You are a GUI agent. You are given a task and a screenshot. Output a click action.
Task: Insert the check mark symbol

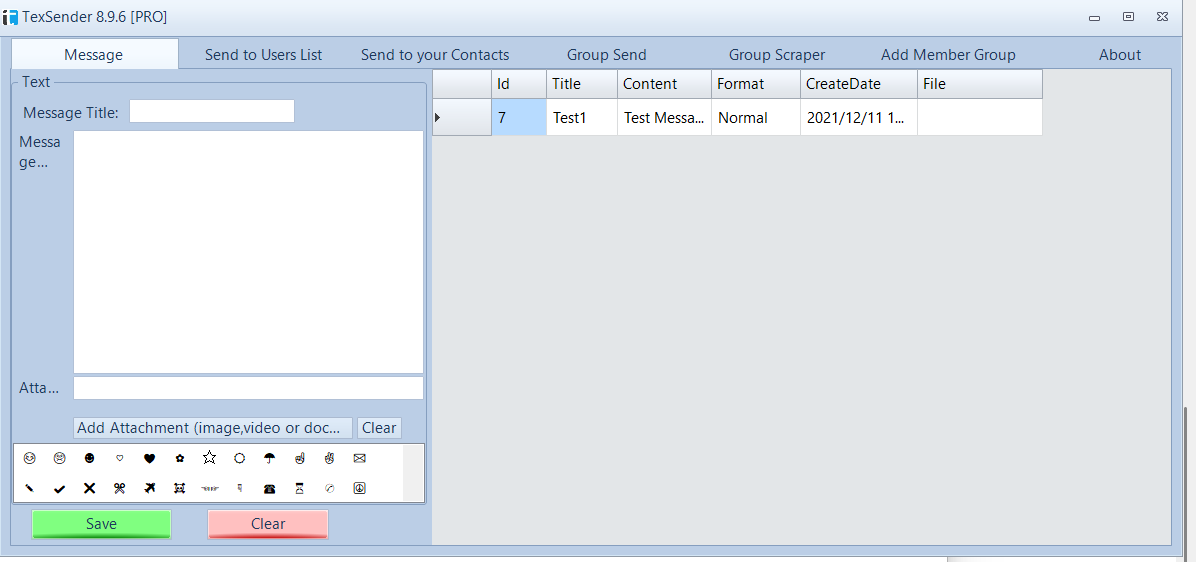[x=59, y=489]
